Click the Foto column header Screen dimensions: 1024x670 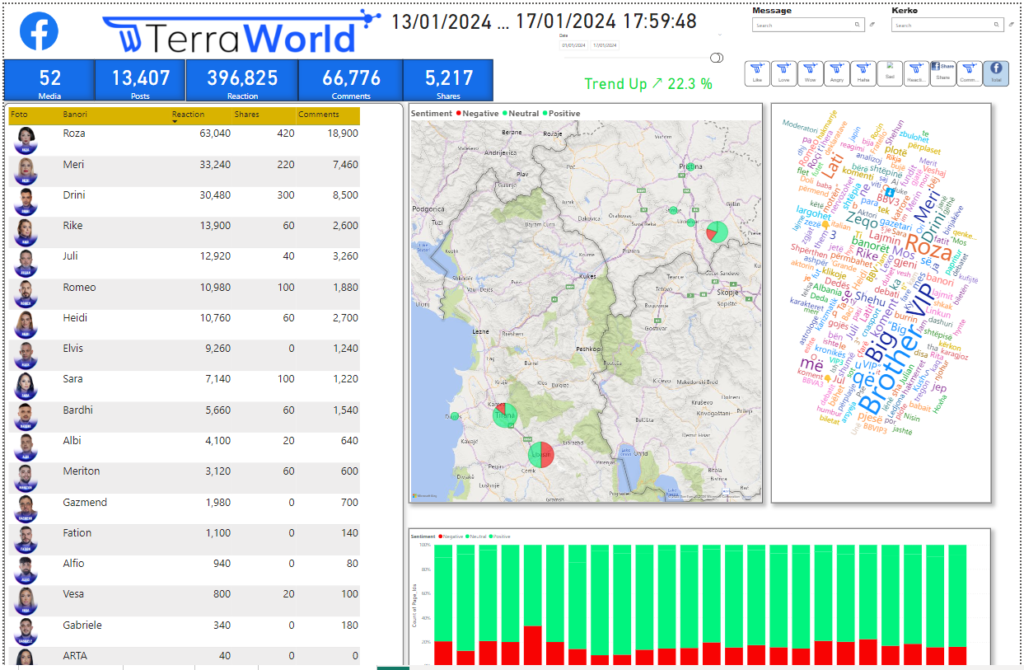(19, 114)
